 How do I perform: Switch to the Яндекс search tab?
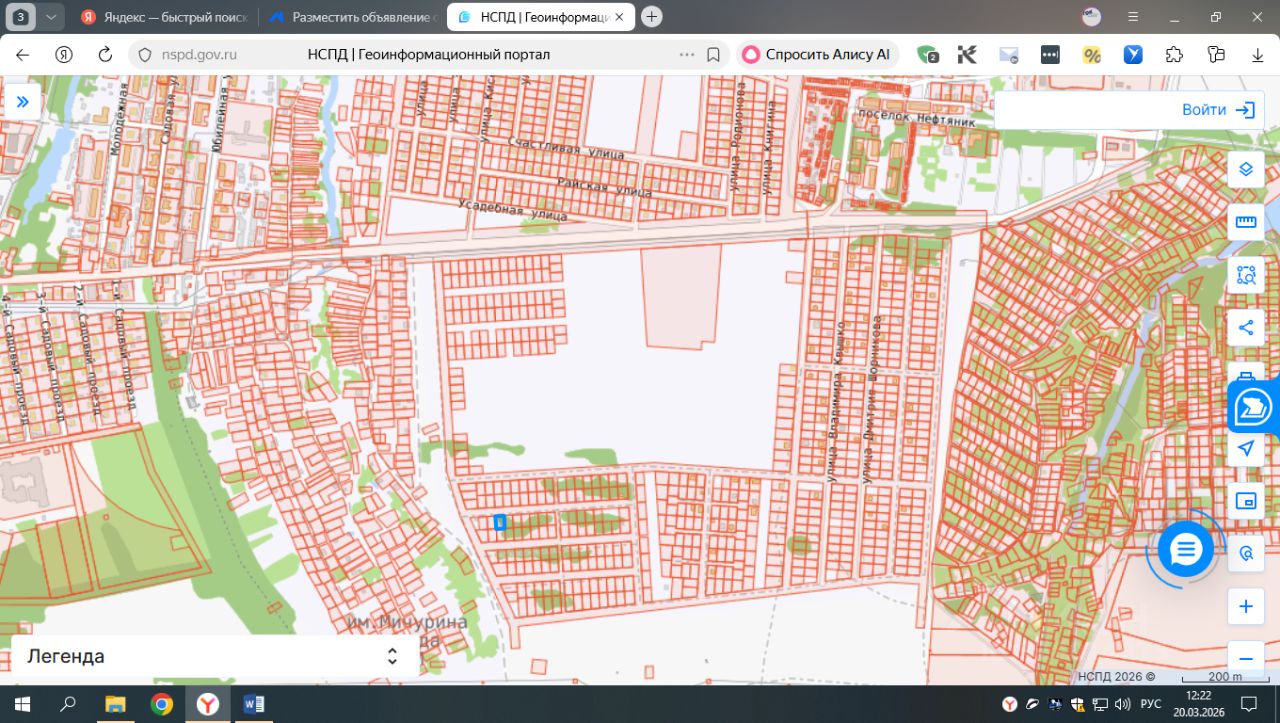[x=165, y=17]
